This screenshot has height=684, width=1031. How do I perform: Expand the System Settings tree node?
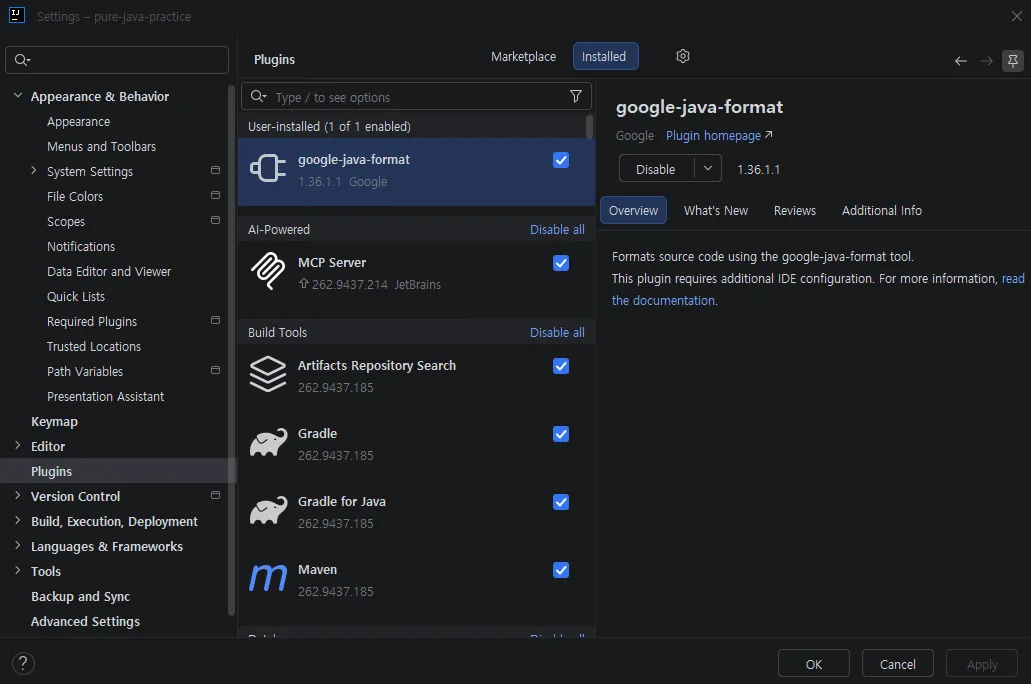pos(34,170)
